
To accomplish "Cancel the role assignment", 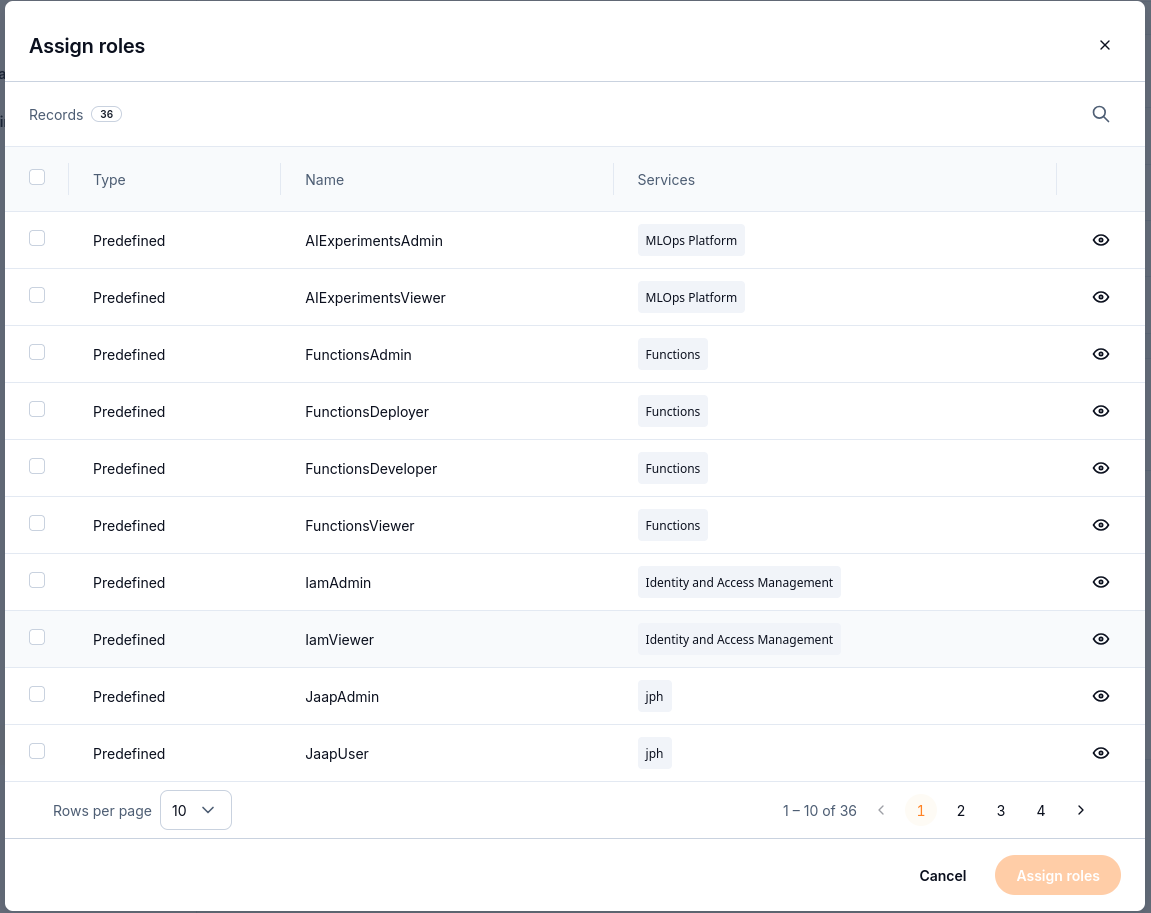I will [943, 876].
